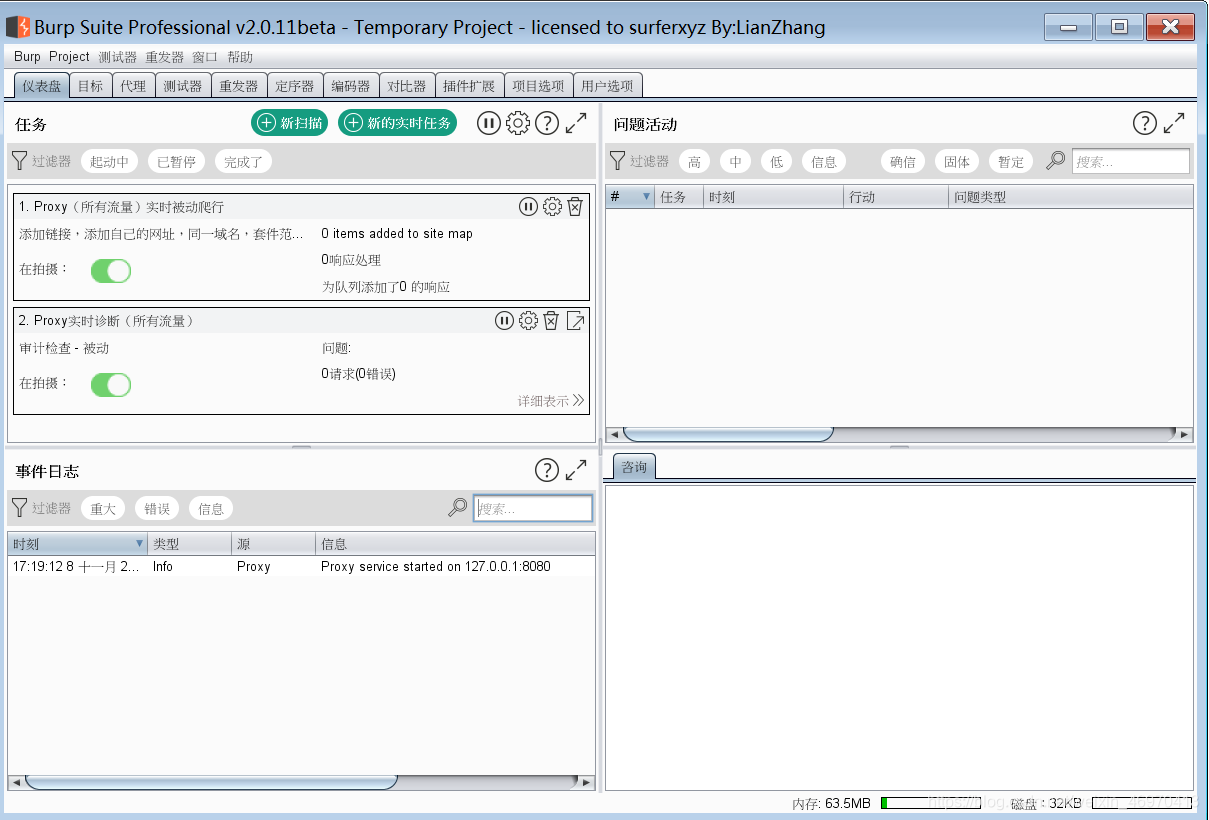Click the 类型 column header in event log
This screenshot has height=820, width=1209.
click(x=190, y=544)
